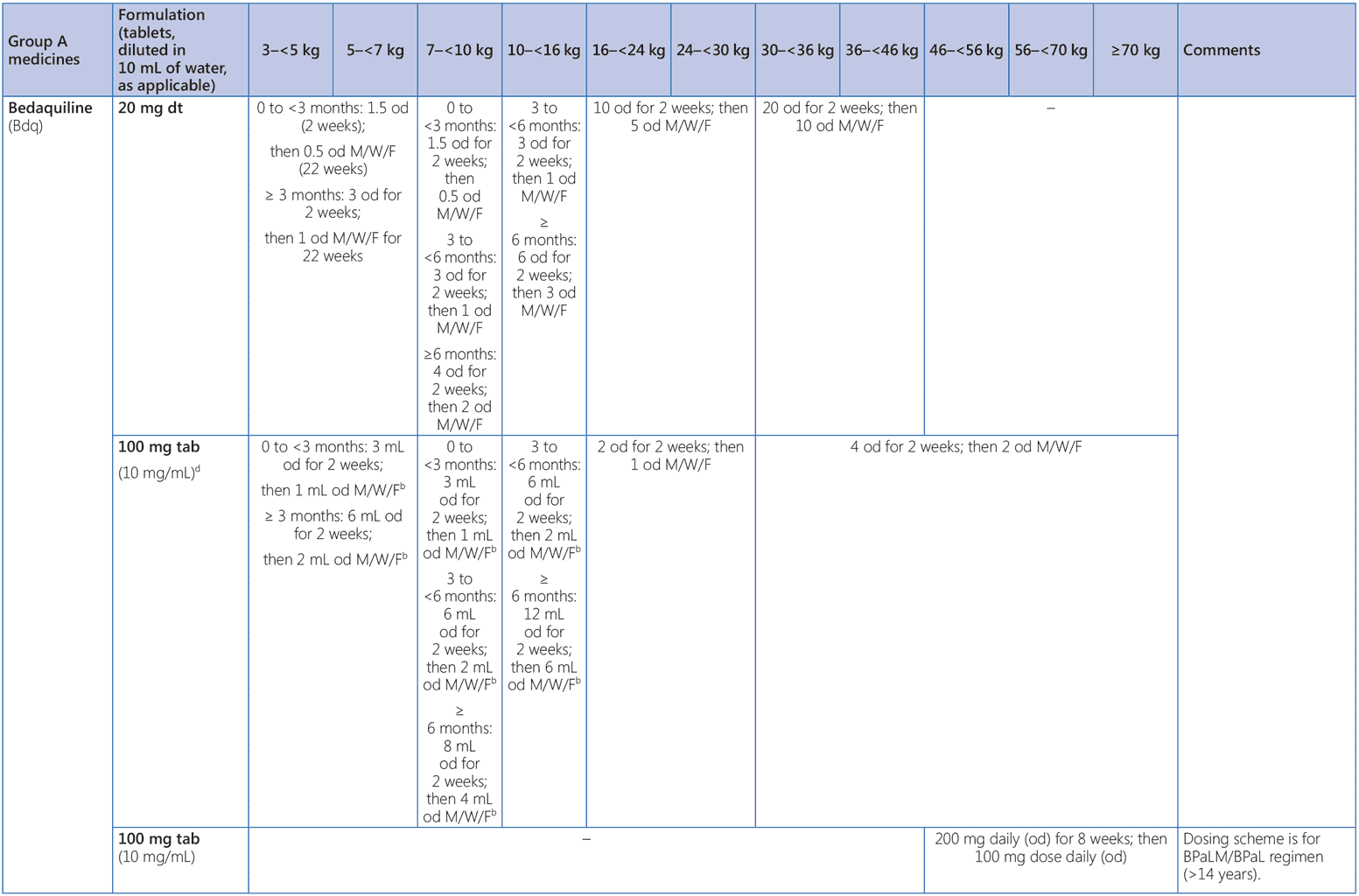Click the '≥70 kg' column header
The image size is (1359, 896).
1135,50
